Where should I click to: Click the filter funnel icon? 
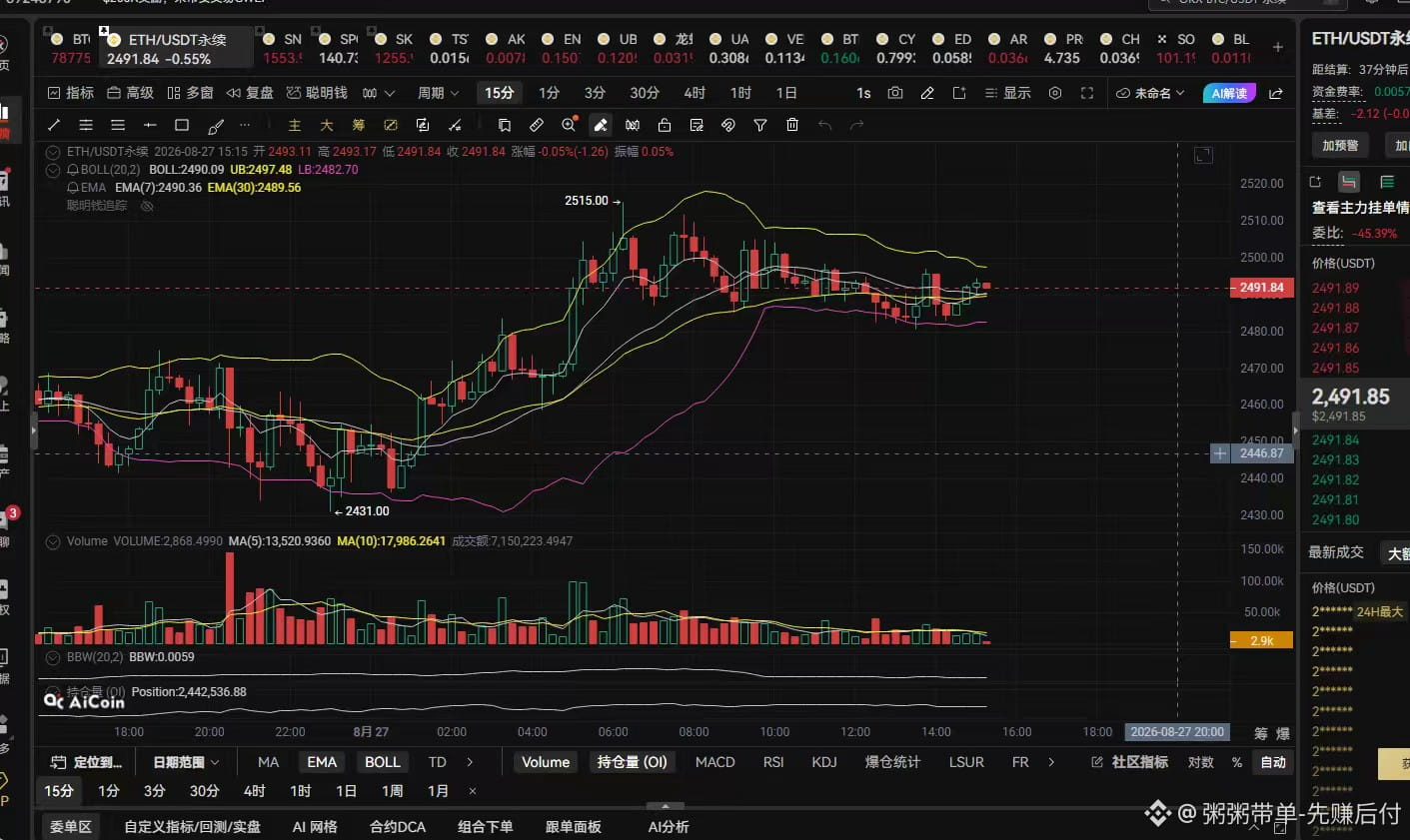[760, 125]
